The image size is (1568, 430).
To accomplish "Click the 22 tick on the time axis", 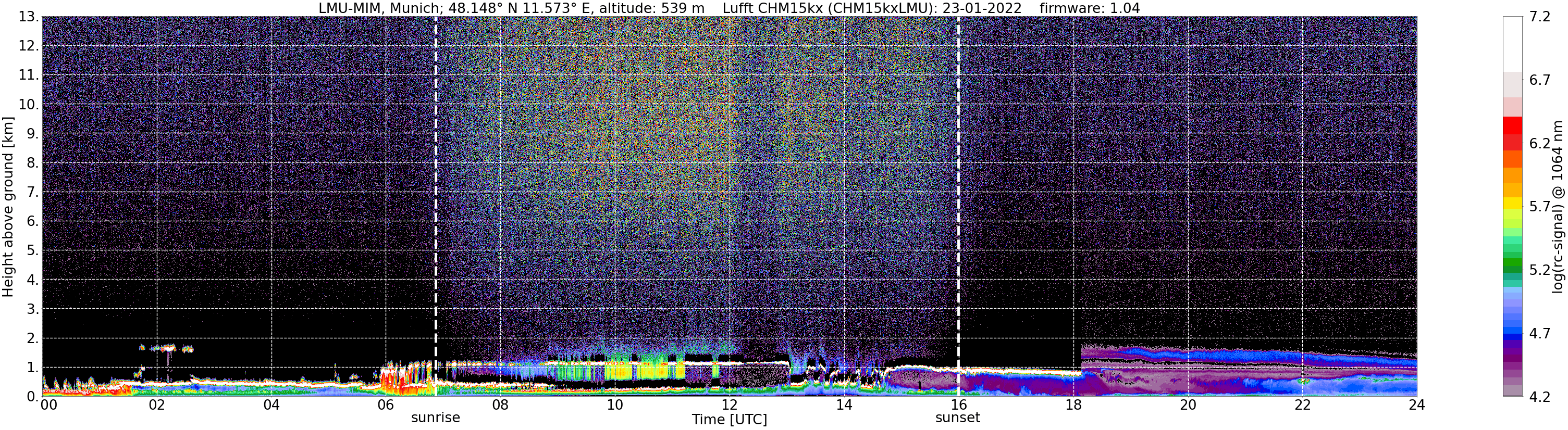I will click(x=1302, y=405).
